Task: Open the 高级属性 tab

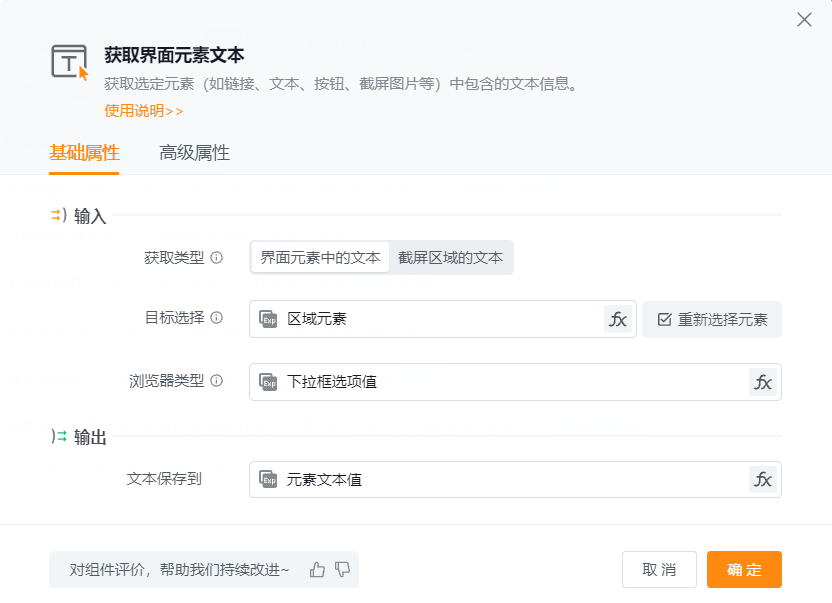Action: pyautogui.click(x=194, y=154)
